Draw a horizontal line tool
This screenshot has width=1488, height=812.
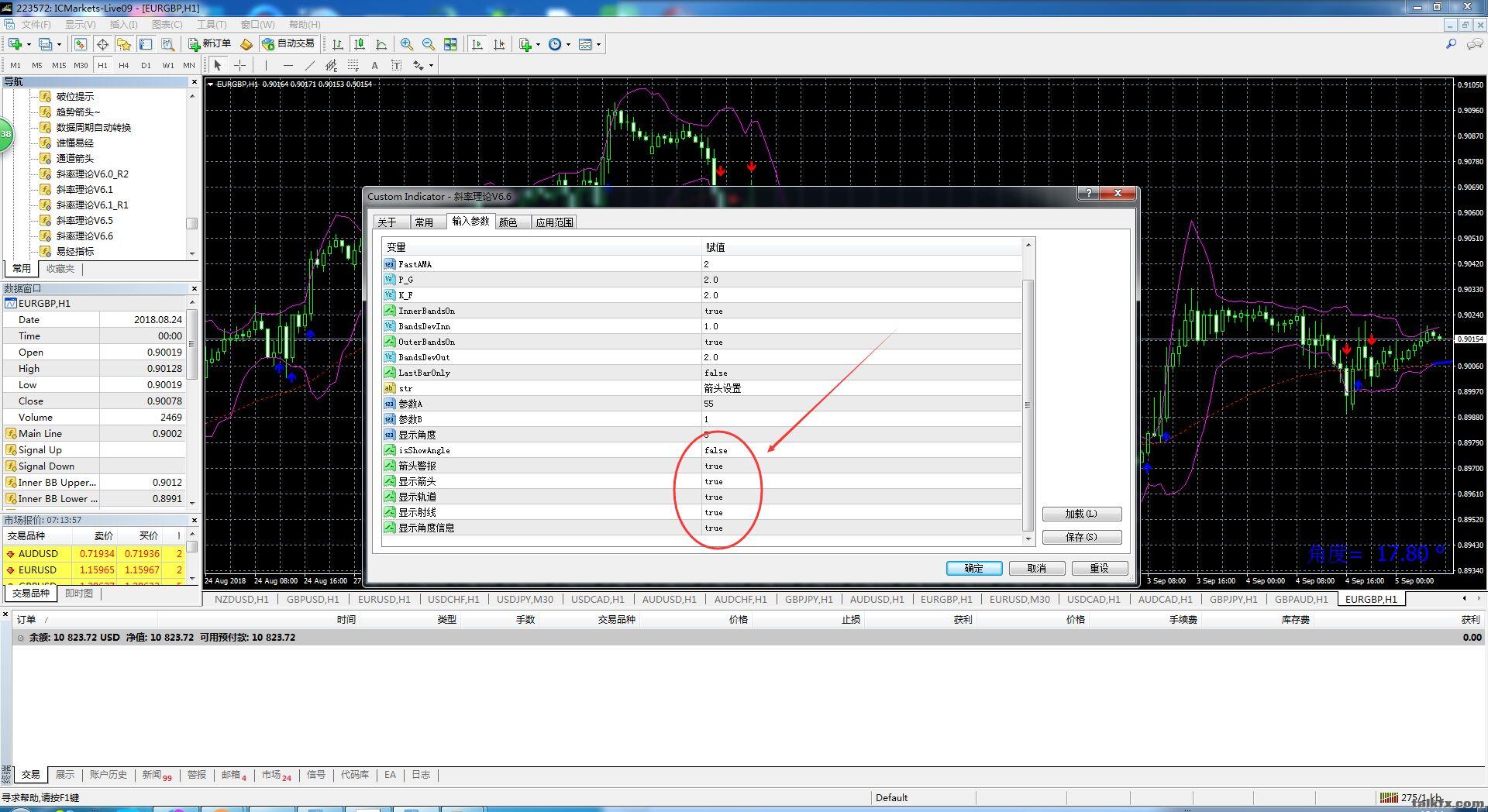point(288,65)
